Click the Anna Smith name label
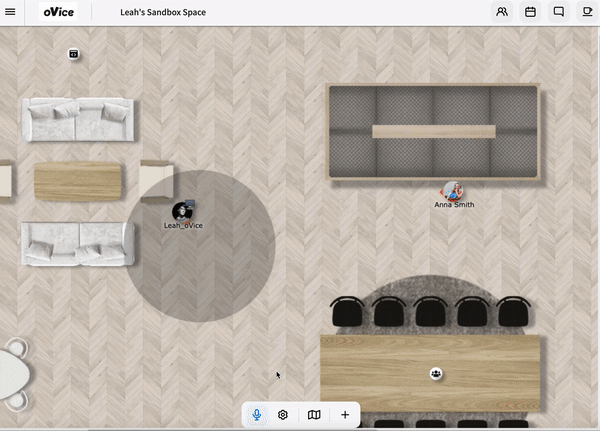Viewport: 600px width, 431px height. [454, 205]
